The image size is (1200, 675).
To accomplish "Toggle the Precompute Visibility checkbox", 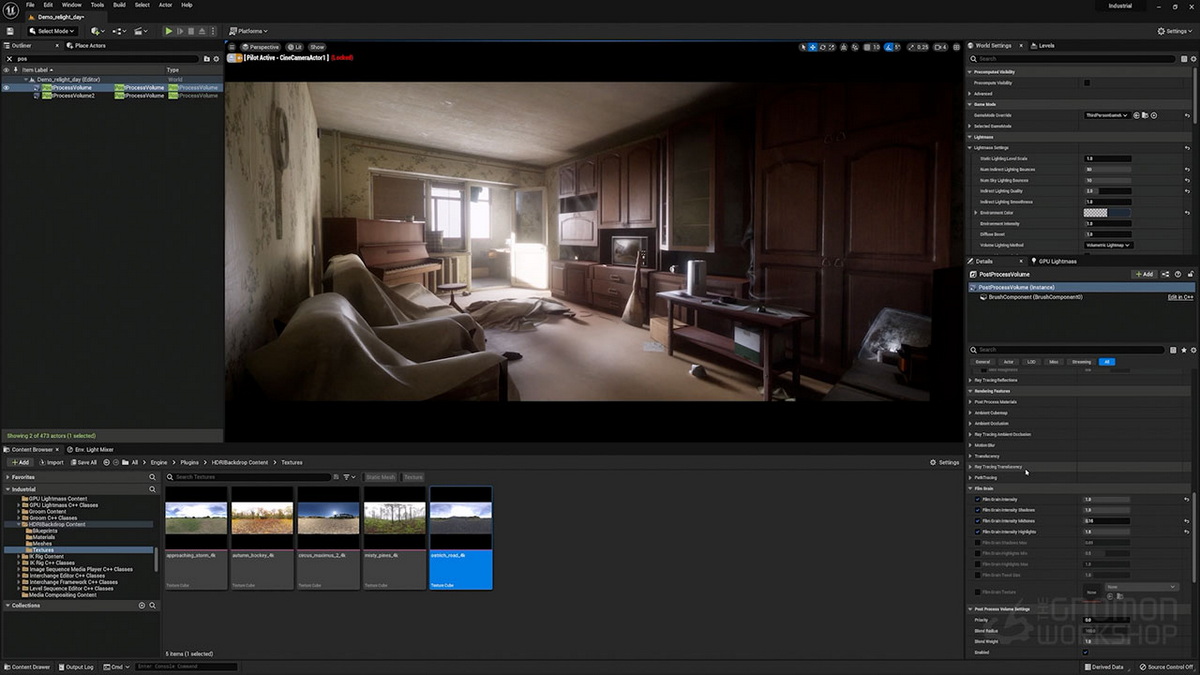I will pyautogui.click(x=1087, y=83).
